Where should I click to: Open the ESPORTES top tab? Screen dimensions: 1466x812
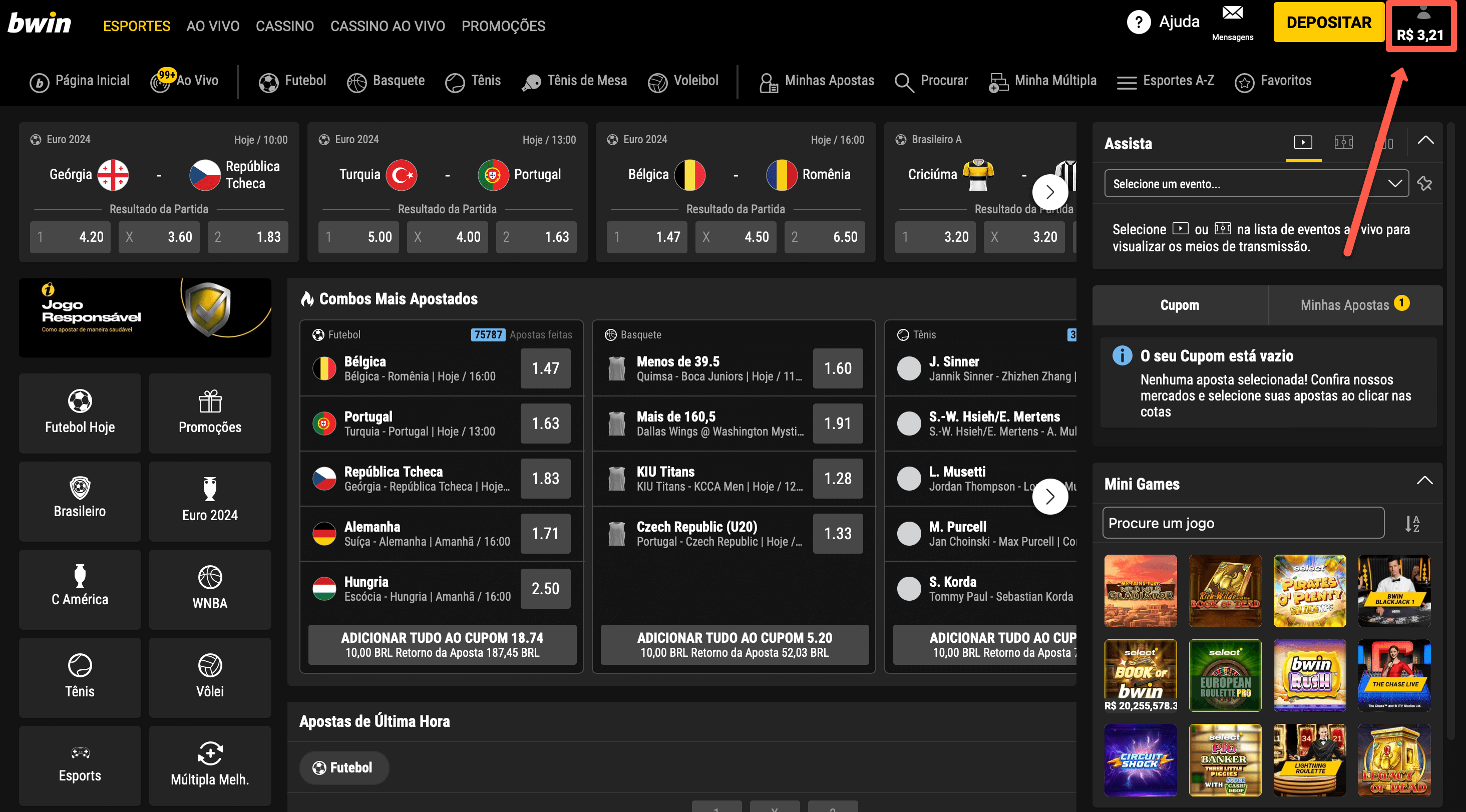point(137,26)
